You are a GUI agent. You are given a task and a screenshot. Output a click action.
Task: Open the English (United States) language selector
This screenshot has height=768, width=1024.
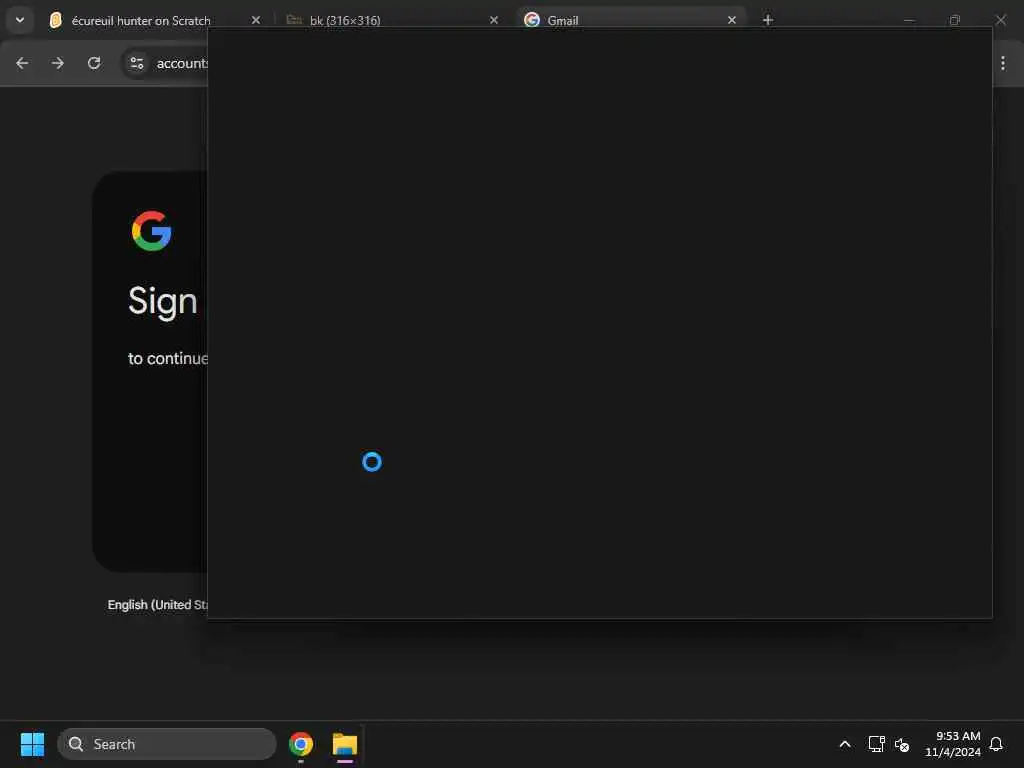click(x=157, y=605)
